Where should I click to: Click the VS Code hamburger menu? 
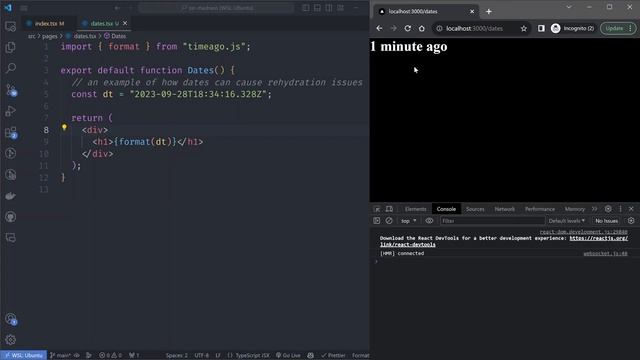tap(24, 8)
